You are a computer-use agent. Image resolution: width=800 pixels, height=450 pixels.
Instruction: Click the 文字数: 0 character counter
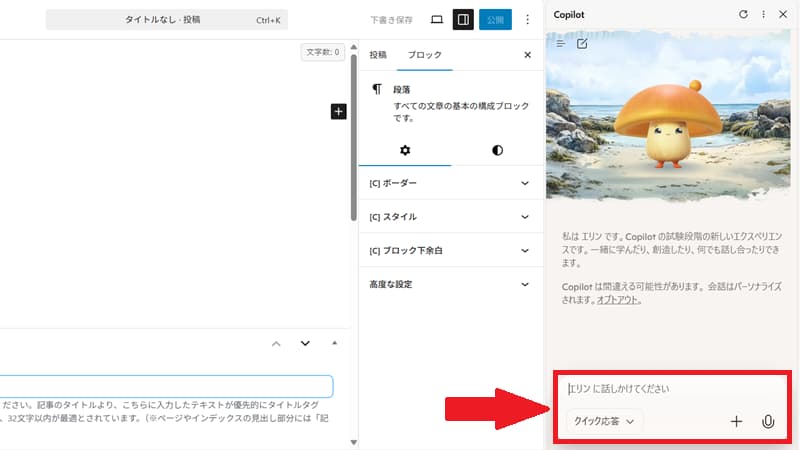point(322,52)
